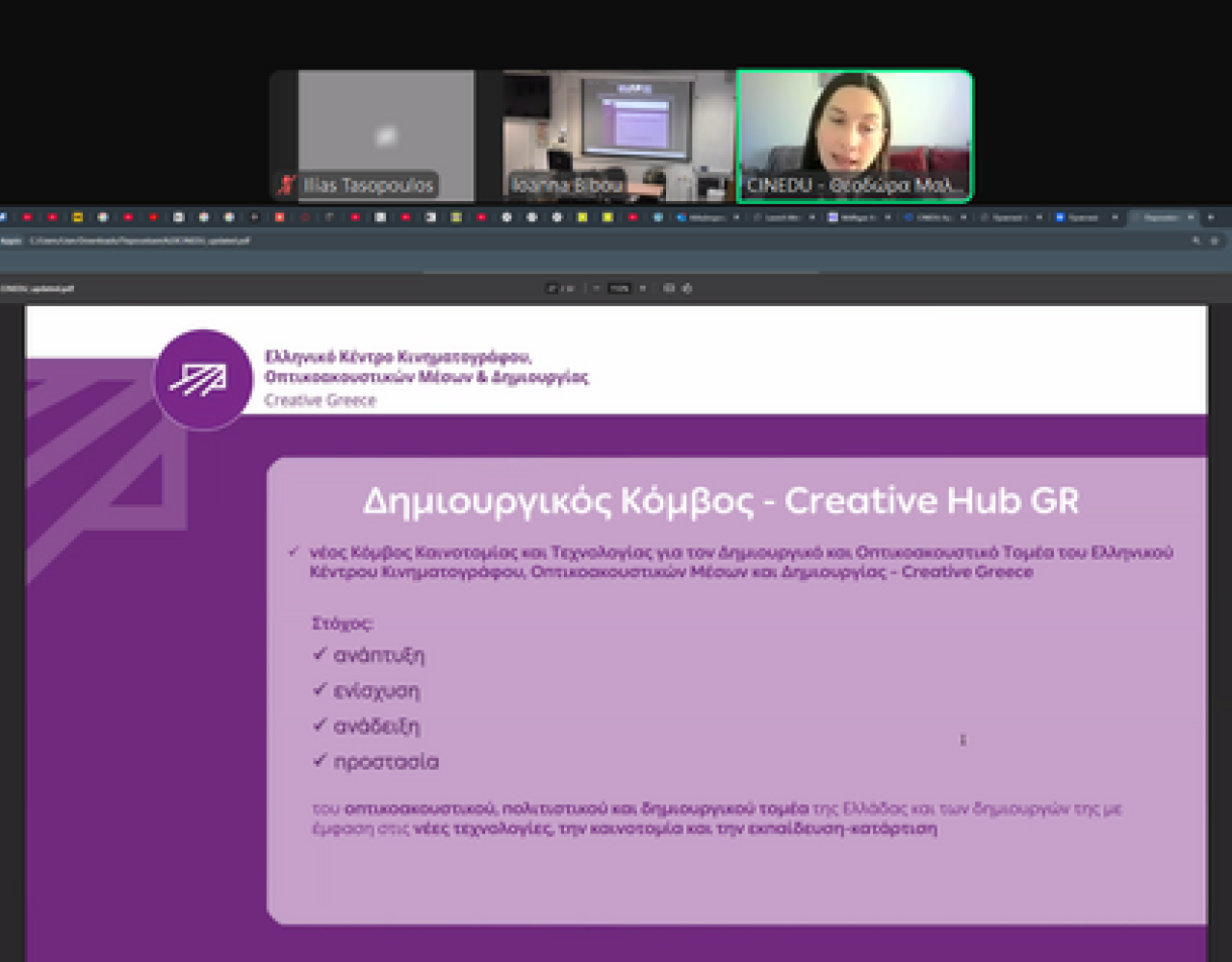
Task: Open a new browser tab
Action: 1211,216
